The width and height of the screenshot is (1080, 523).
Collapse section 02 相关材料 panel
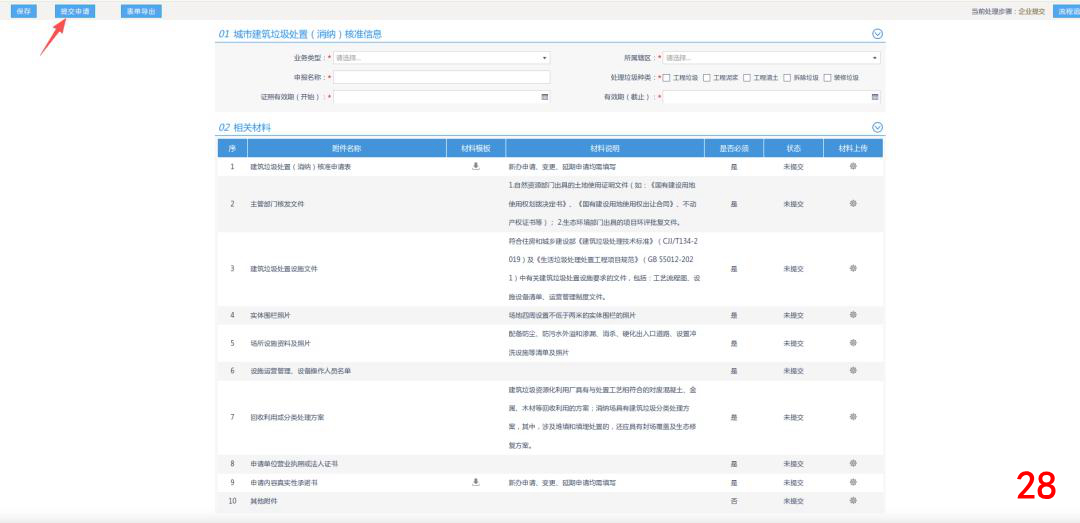(877, 127)
